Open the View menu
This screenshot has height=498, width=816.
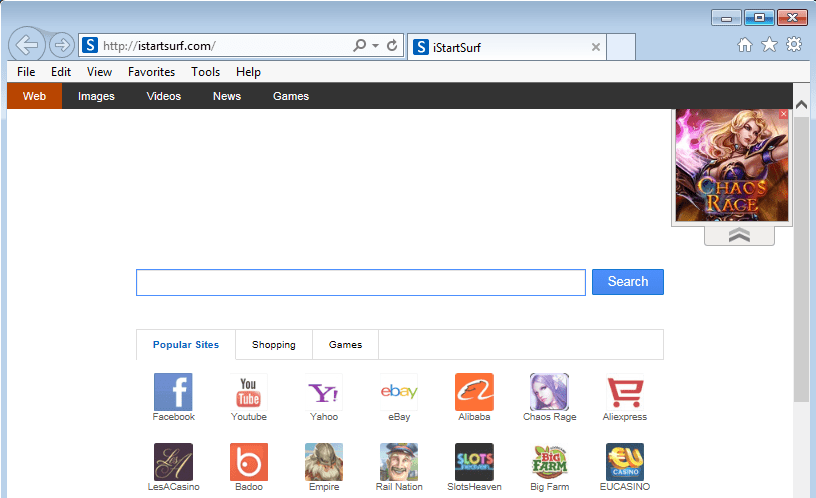click(x=99, y=72)
